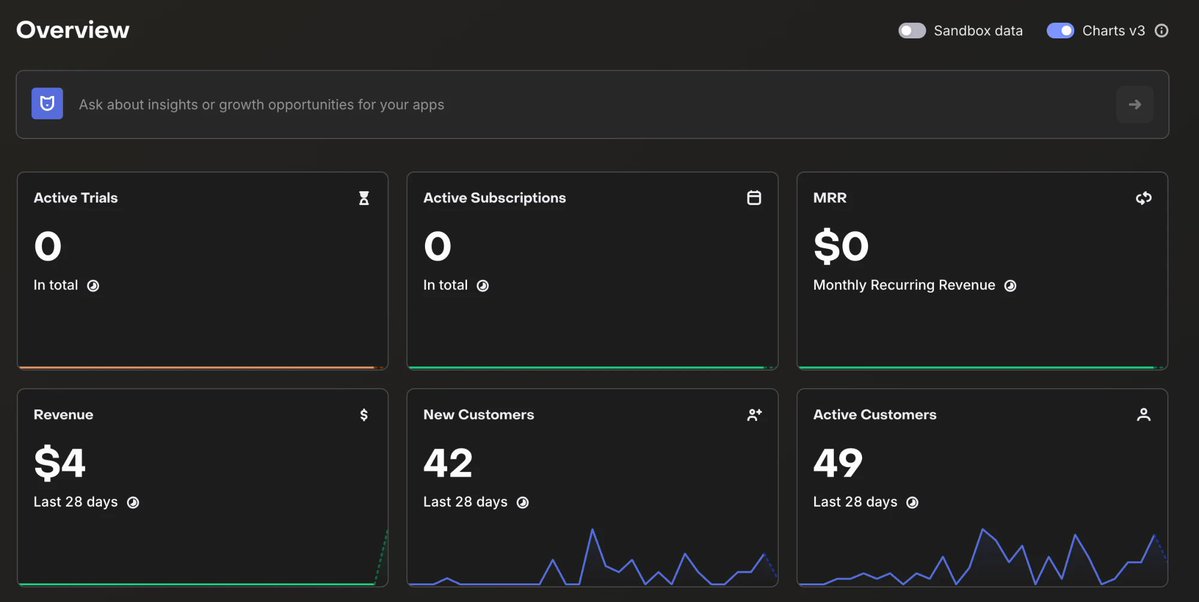Screen dimensions: 1199x602
Task: Click the period icon beside Active Subscriptions 'In total'
Action: tap(483, 285)
